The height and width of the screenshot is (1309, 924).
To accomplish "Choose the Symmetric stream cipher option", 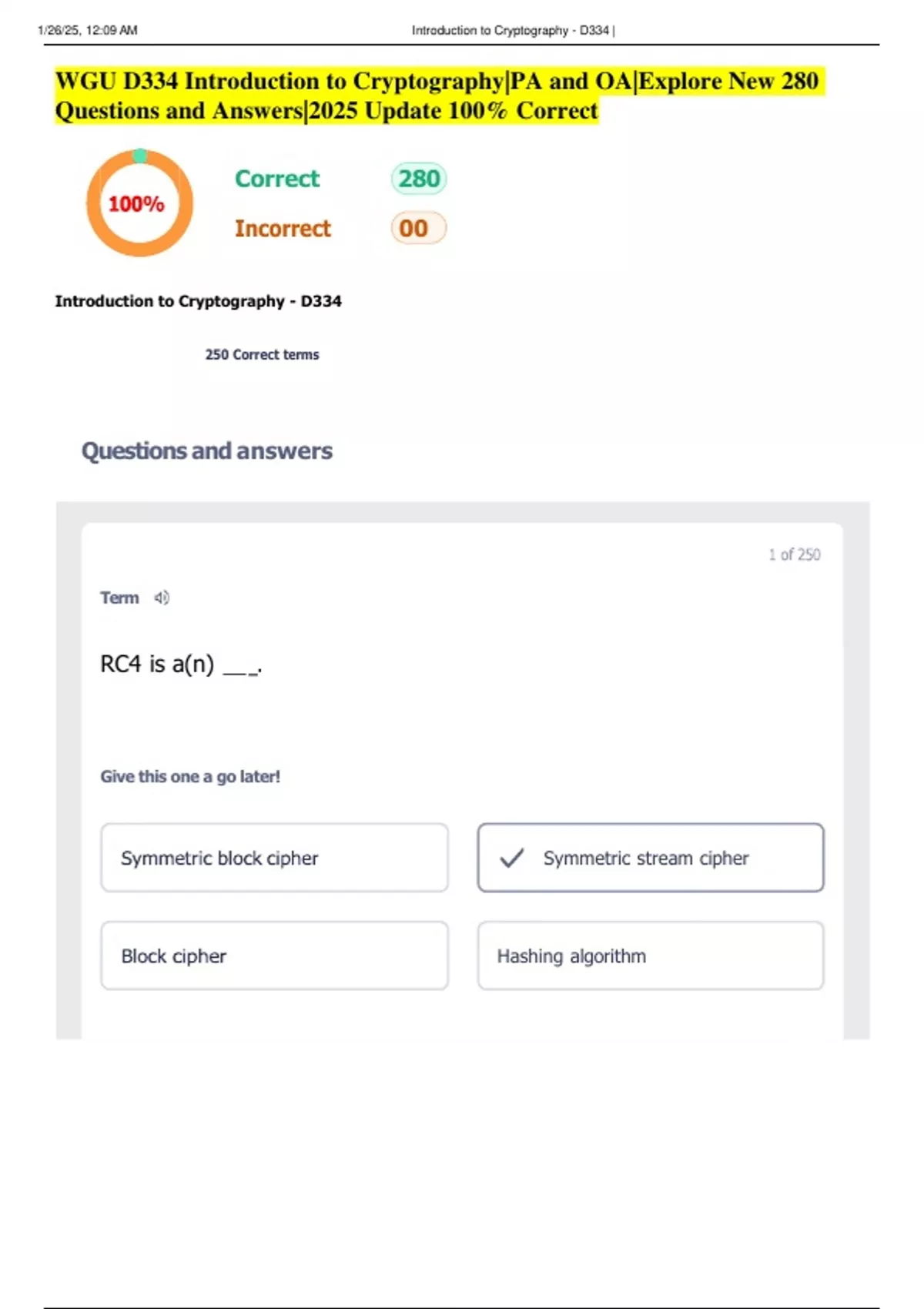I will point(651,858).
